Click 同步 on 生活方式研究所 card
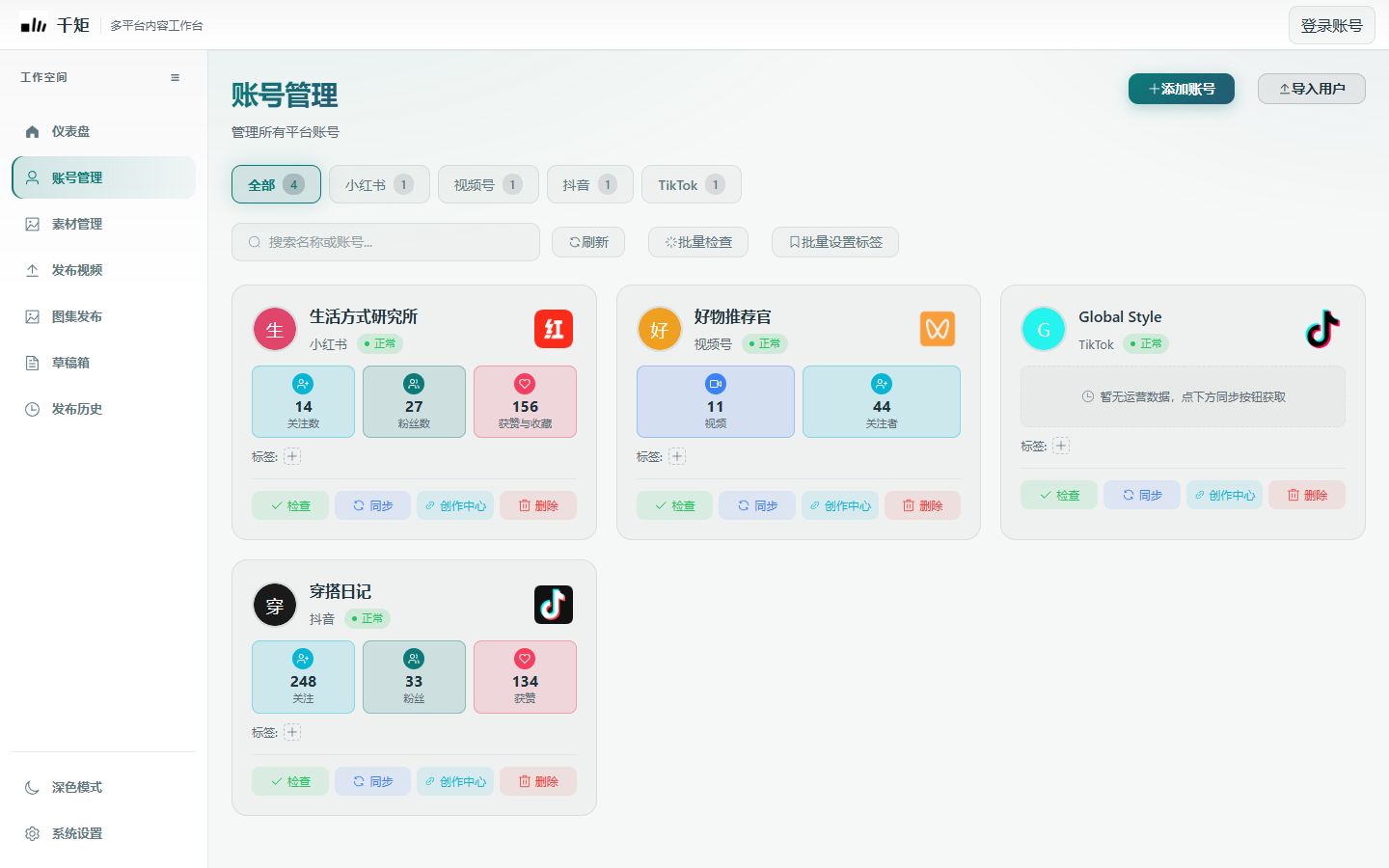 coord(372,505)
